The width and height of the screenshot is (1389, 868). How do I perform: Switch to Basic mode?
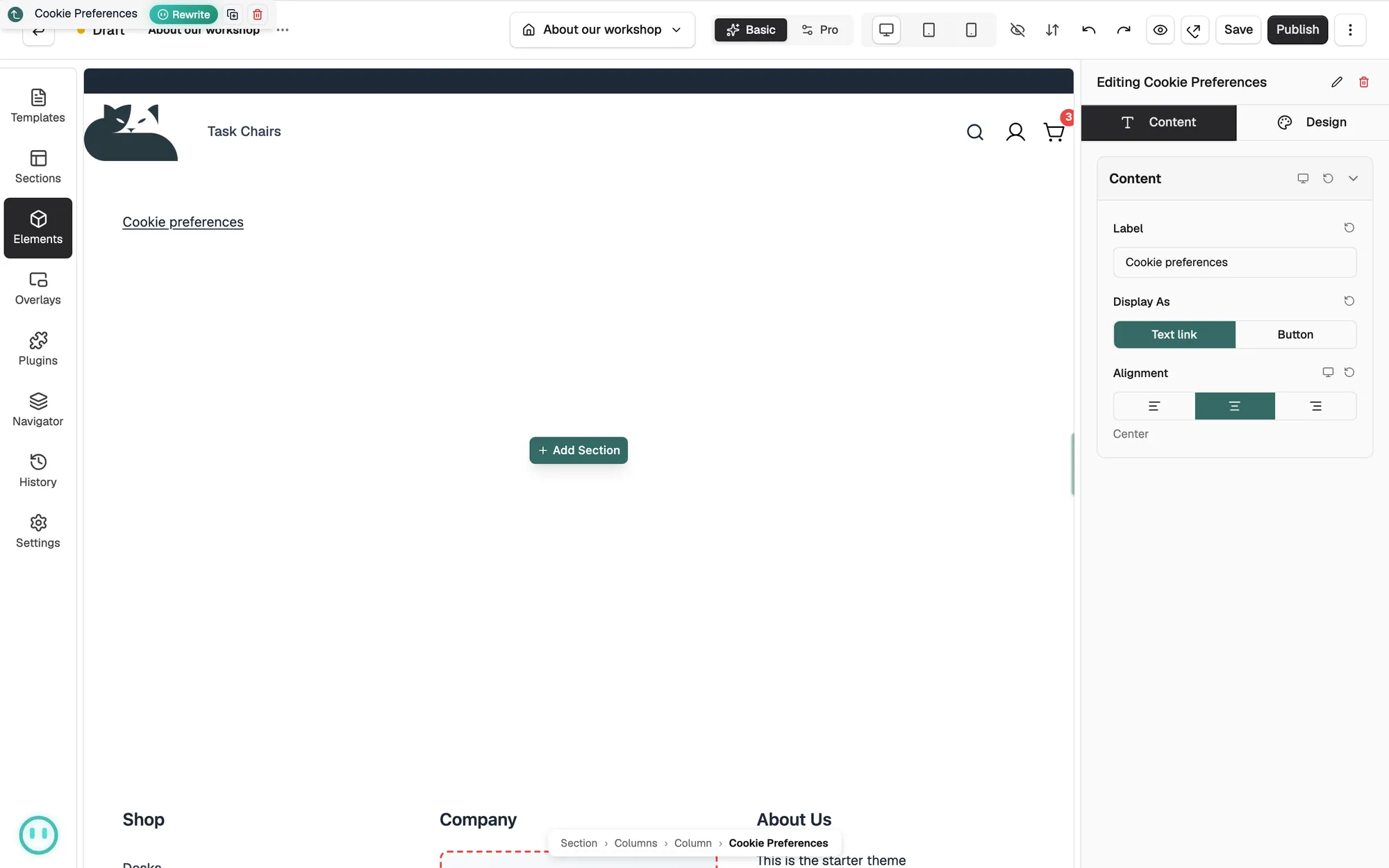(x=751, y=30)
